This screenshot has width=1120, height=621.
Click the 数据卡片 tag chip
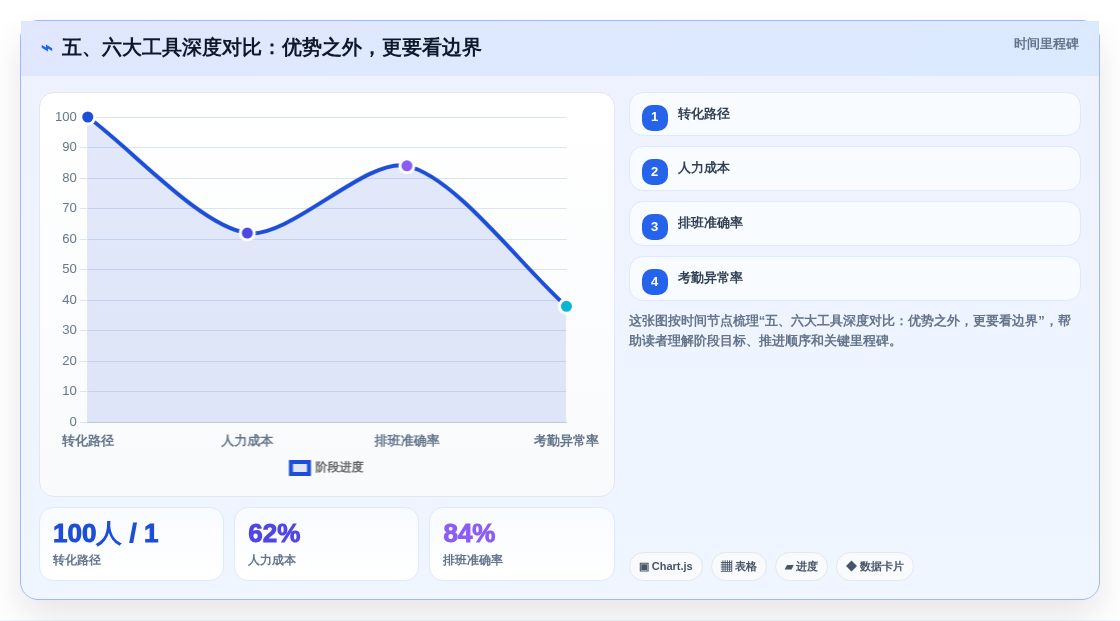click(875, 567)
